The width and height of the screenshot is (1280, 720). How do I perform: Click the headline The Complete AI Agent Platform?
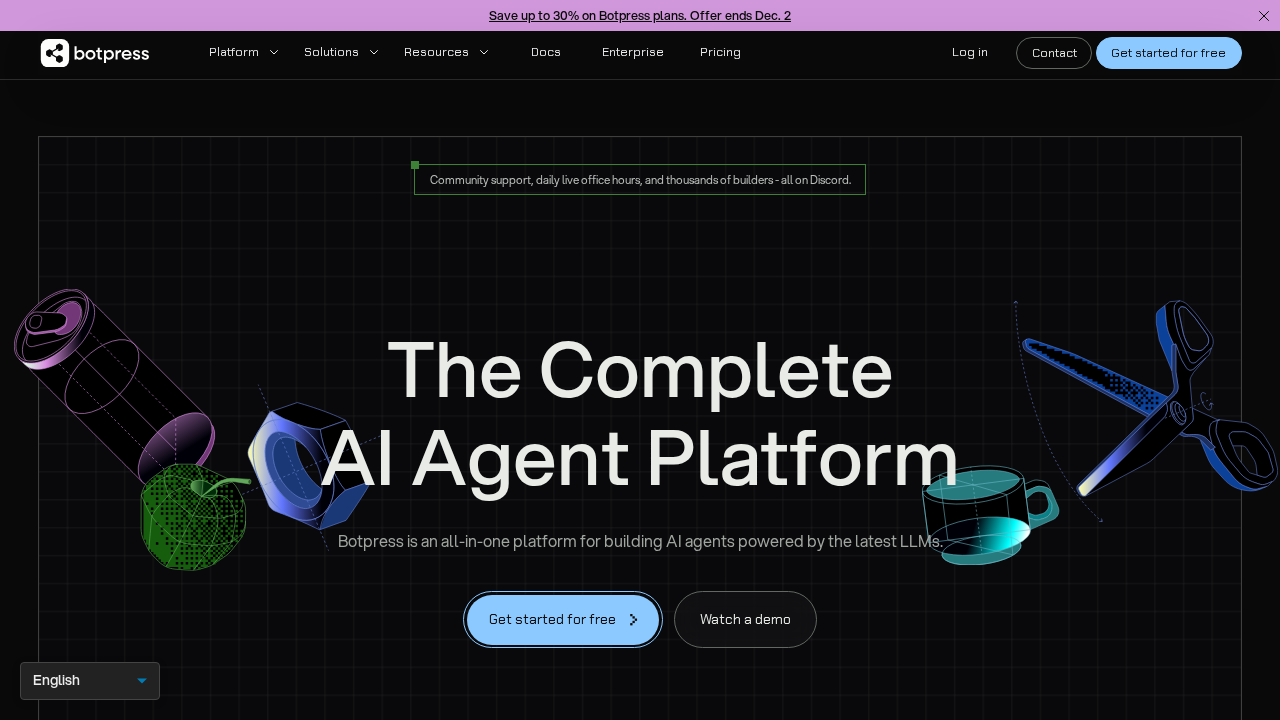[639, 415]
